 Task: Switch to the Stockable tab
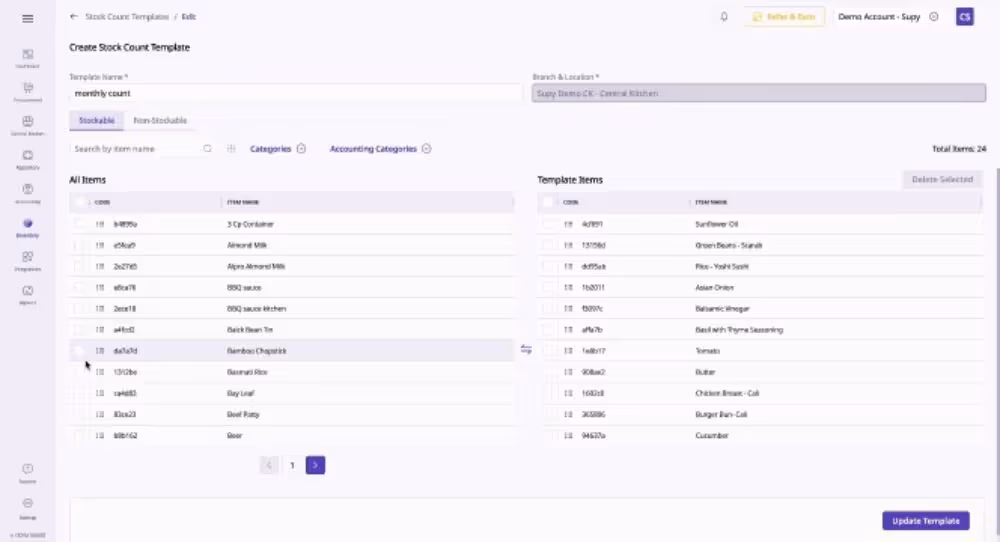pyautogui.click(x=96, y=120)
